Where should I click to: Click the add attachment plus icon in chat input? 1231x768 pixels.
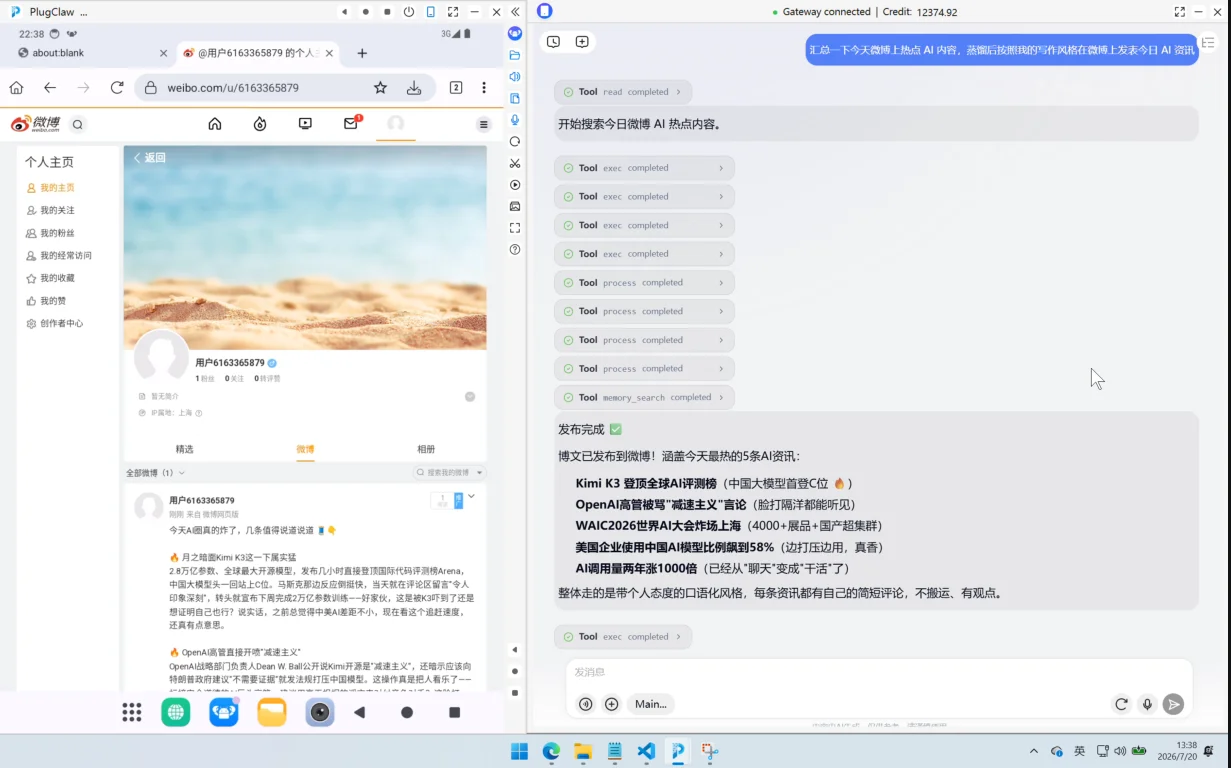pyautogui.click(x=612, y=704)
